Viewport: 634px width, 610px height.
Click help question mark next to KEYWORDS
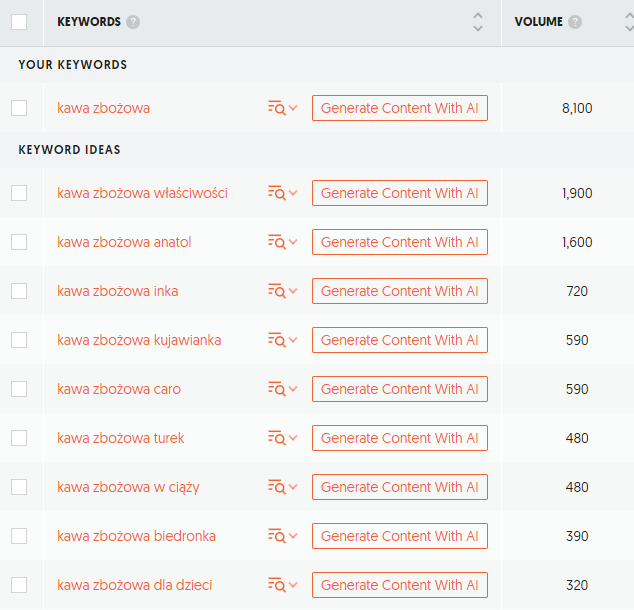[133, 22]
